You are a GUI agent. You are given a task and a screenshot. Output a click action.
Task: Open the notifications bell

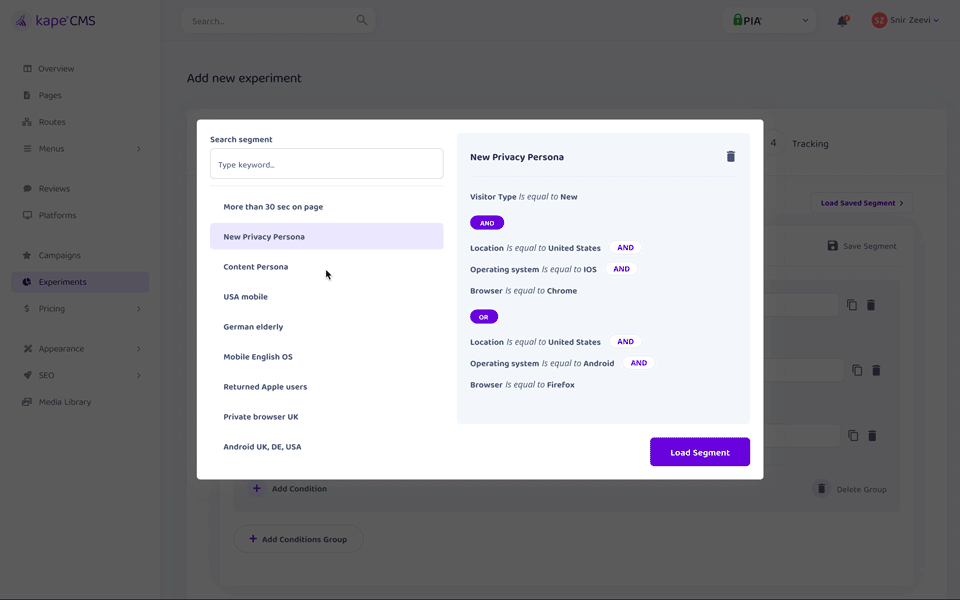click(x=842, y=21)
